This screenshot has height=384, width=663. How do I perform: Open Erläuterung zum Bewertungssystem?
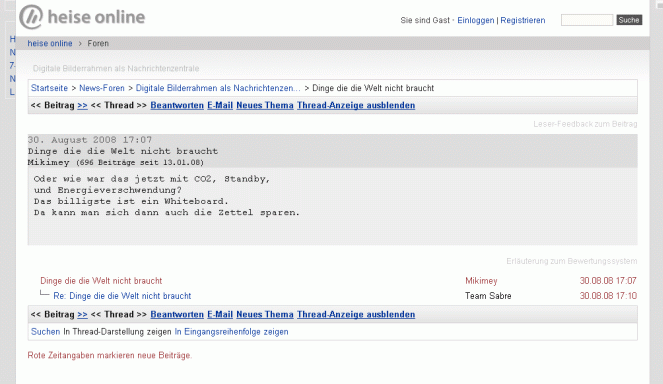[572, 261]
